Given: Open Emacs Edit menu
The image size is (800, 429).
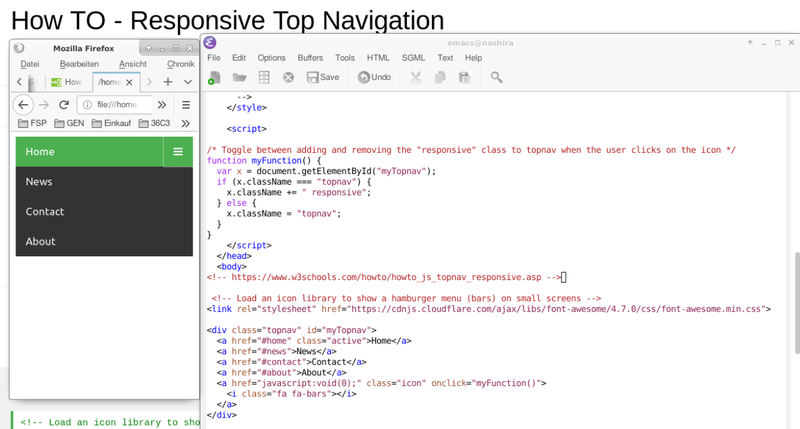Looking at the screenshot, I should click(x=239, y=58).
